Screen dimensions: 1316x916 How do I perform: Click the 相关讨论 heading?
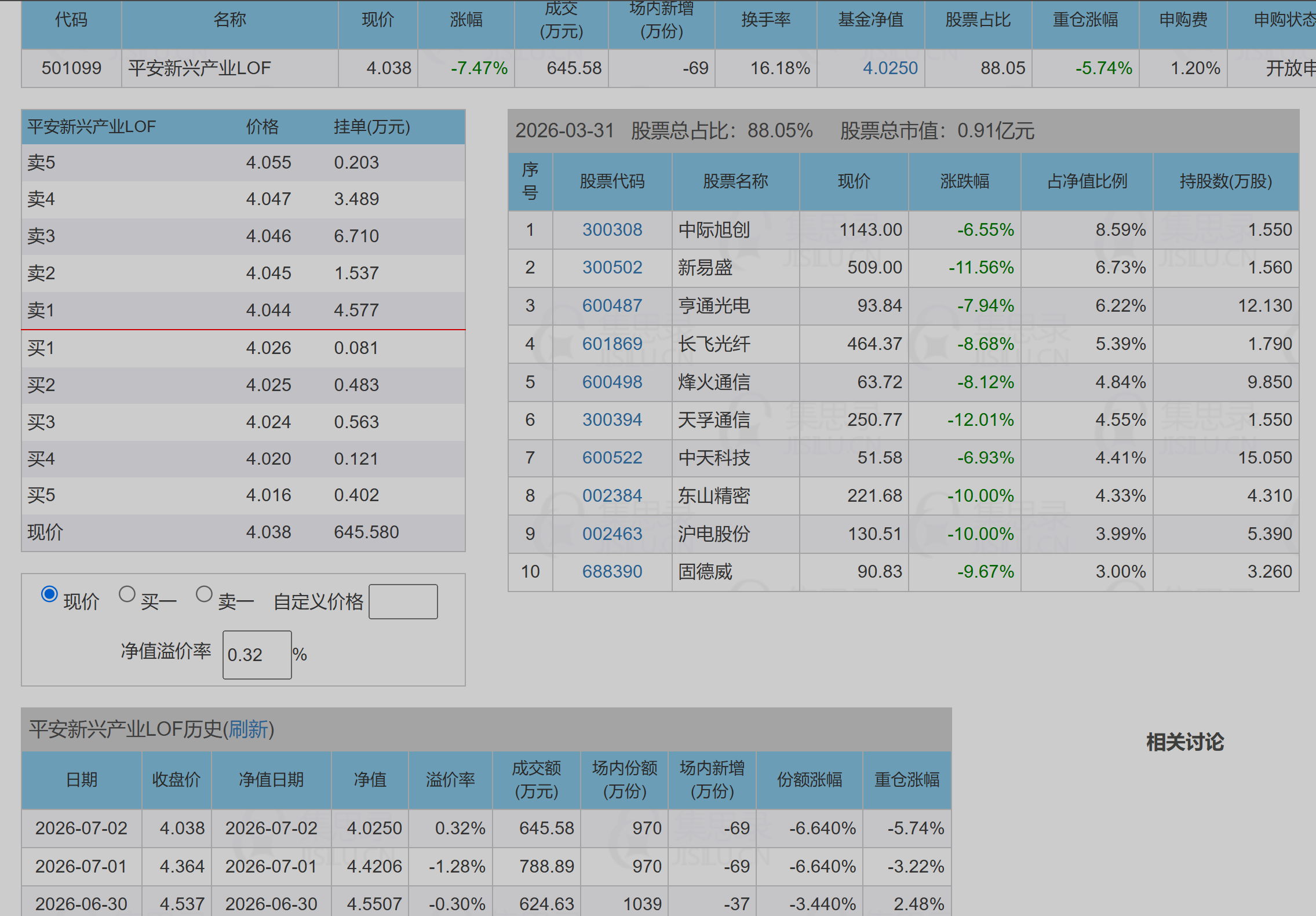click(1184, 742)
